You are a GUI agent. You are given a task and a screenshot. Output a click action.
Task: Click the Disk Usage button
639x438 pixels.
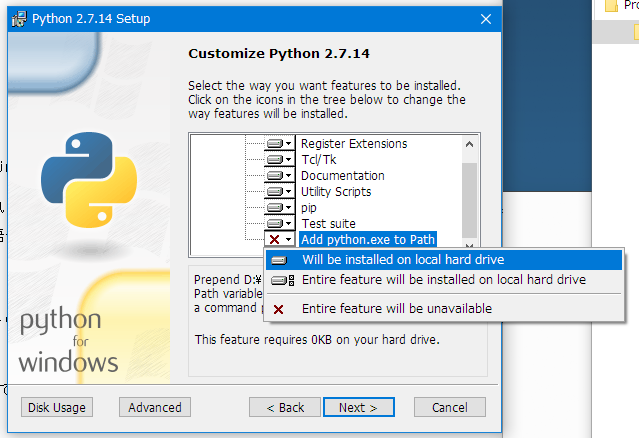(57, 407)
